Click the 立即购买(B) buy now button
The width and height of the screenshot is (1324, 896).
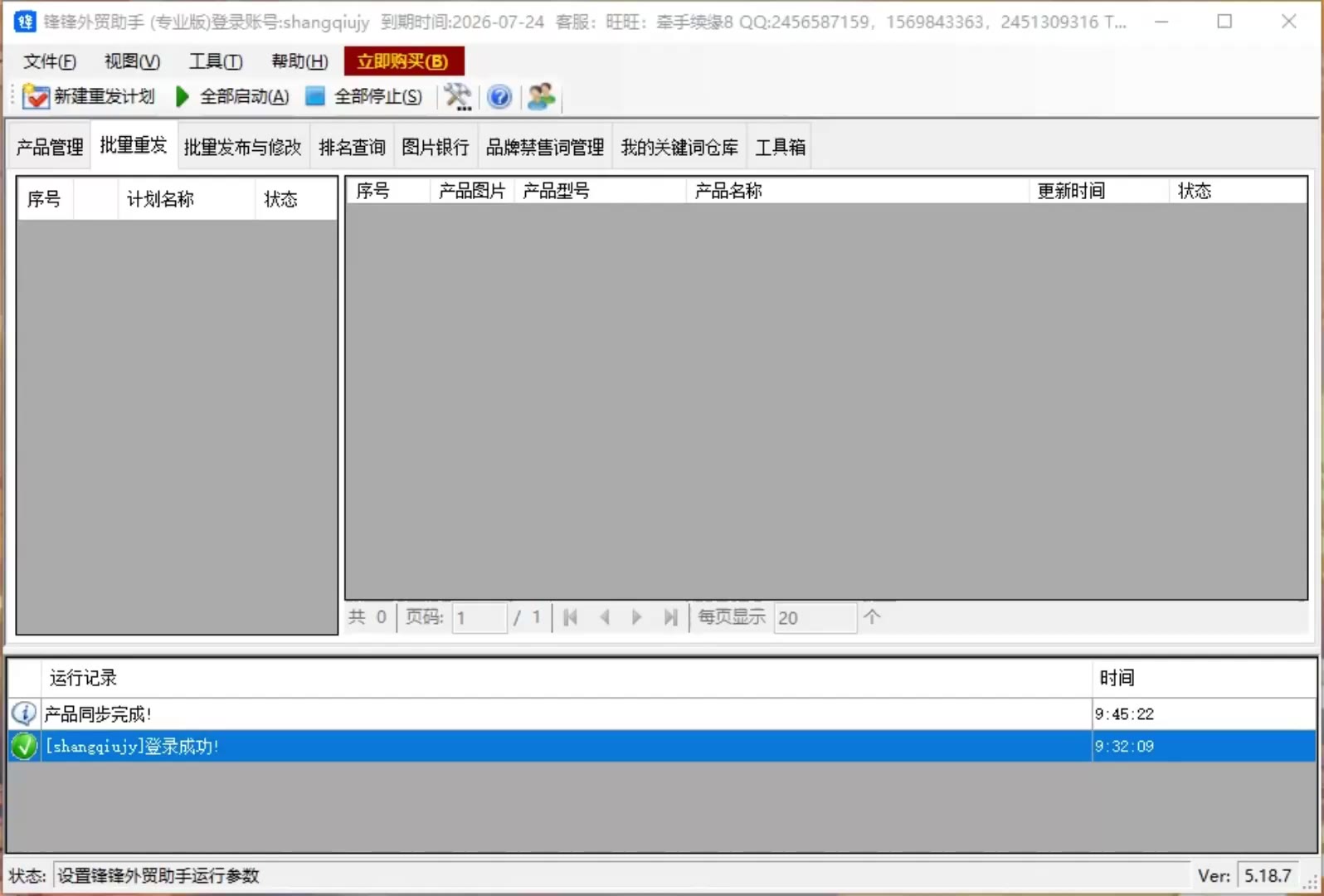[403, 61]
